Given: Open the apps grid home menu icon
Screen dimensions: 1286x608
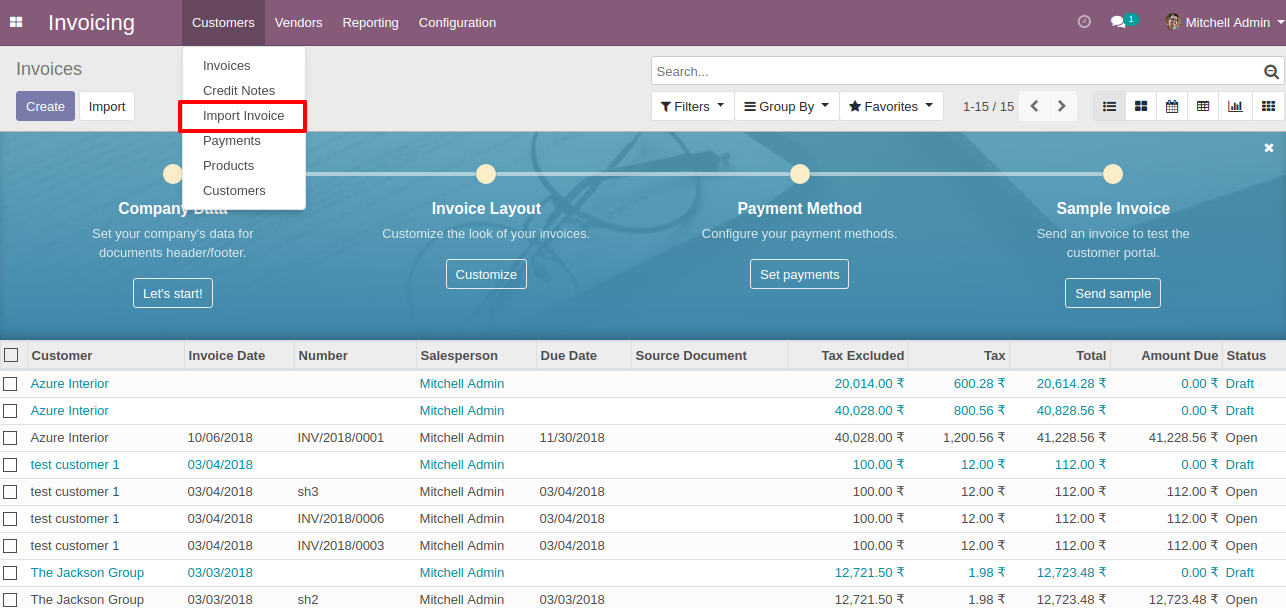Looking at the screenshot, I should (16, 22).
